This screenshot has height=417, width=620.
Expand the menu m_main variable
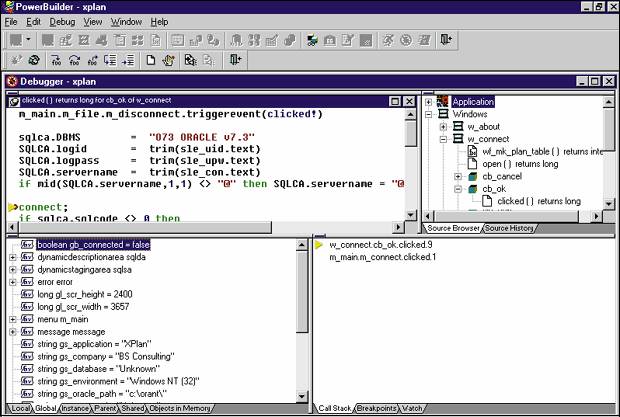[13, 319]
